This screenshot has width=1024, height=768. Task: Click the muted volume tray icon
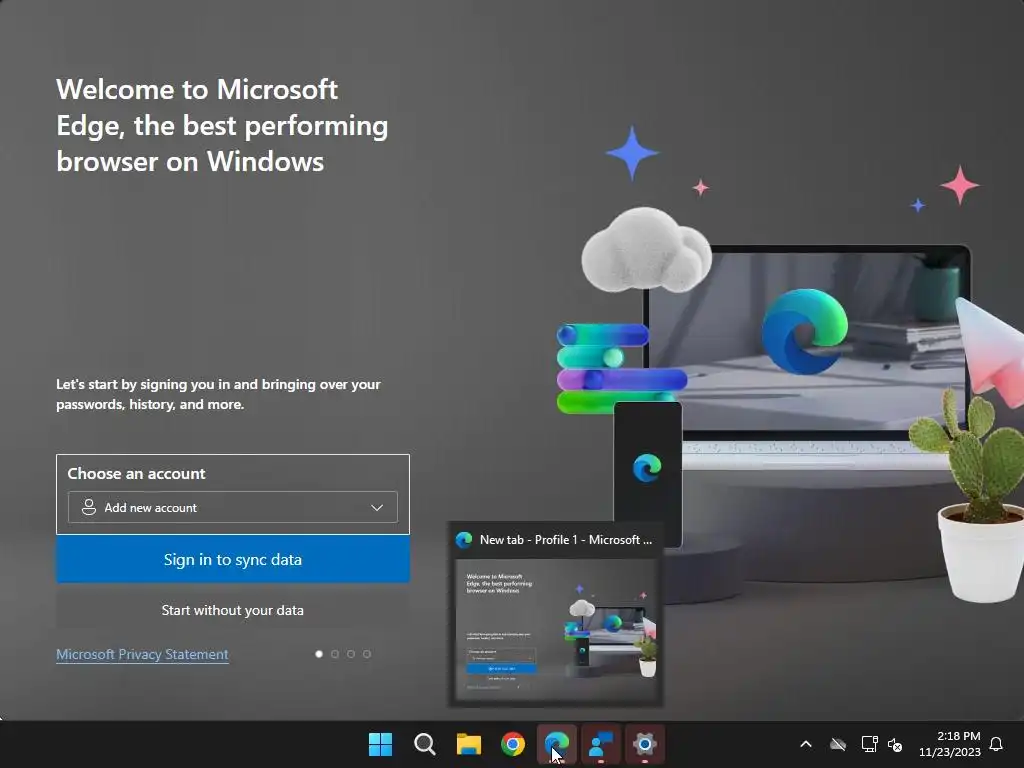[895, 744]
